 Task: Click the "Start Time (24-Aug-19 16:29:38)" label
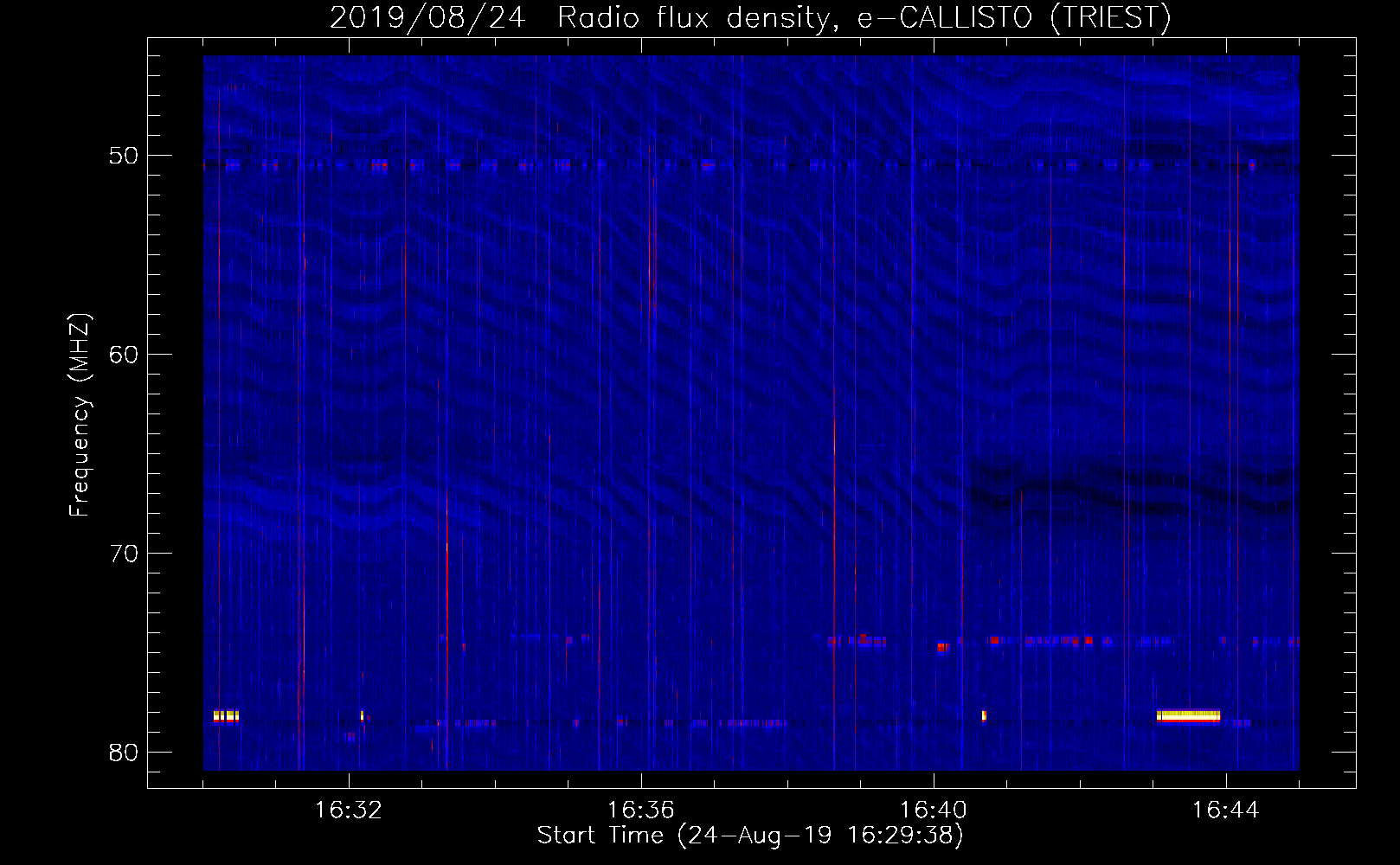coord(750,836)
